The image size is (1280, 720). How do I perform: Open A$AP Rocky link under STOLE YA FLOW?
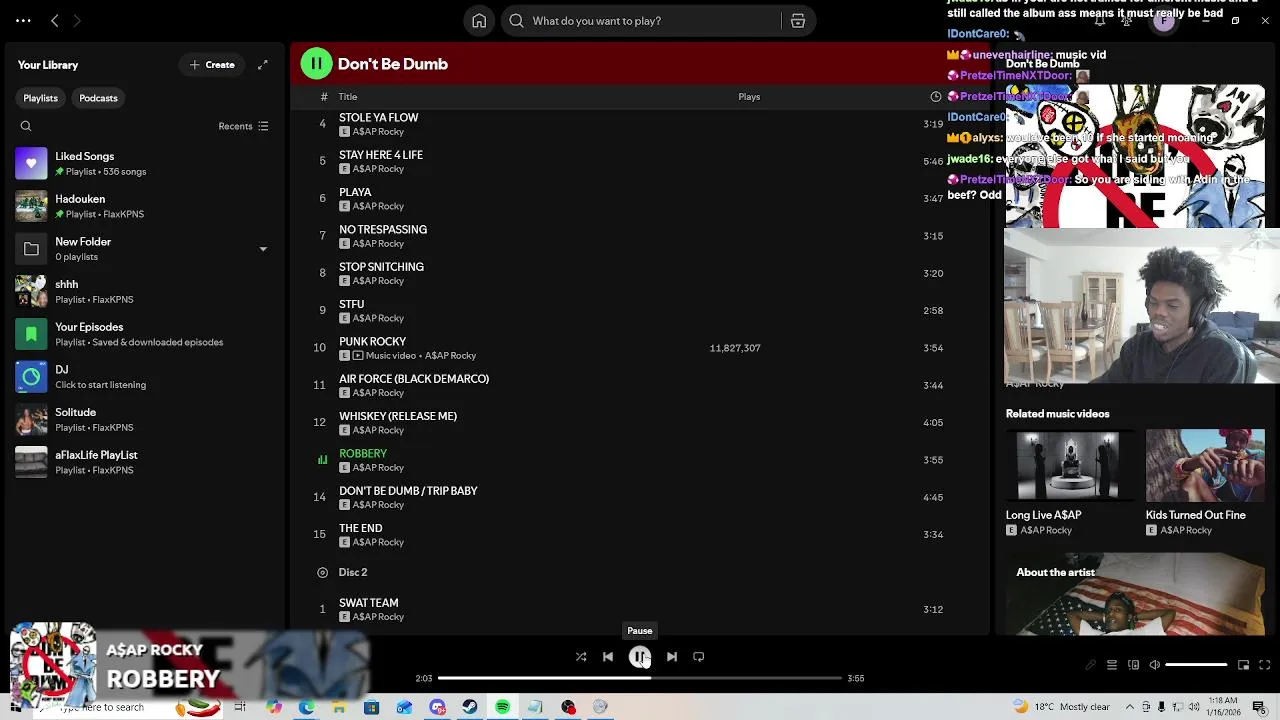(378, 132)
